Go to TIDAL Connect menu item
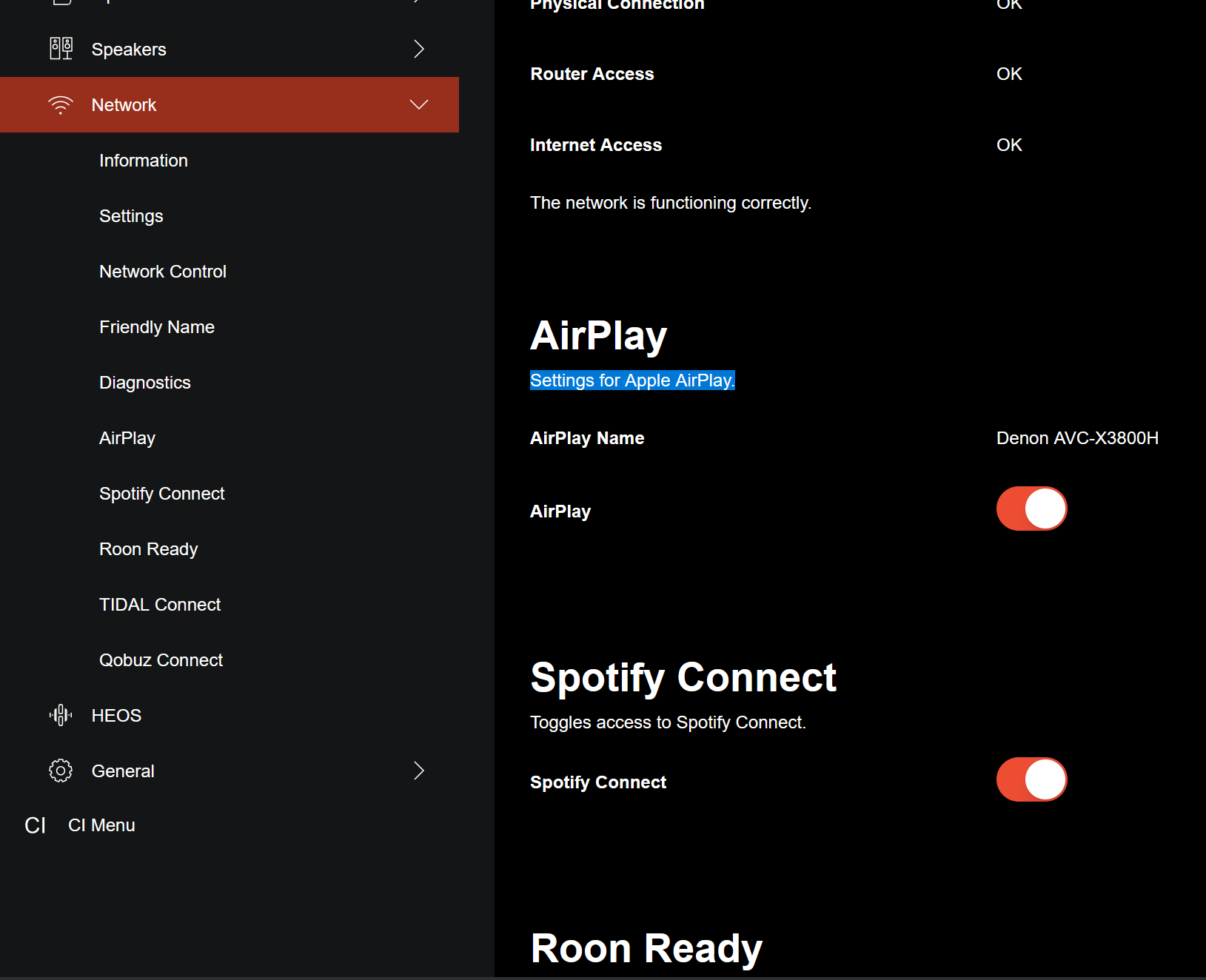Screen dimensions: 1206x980 tap(160, 605)
